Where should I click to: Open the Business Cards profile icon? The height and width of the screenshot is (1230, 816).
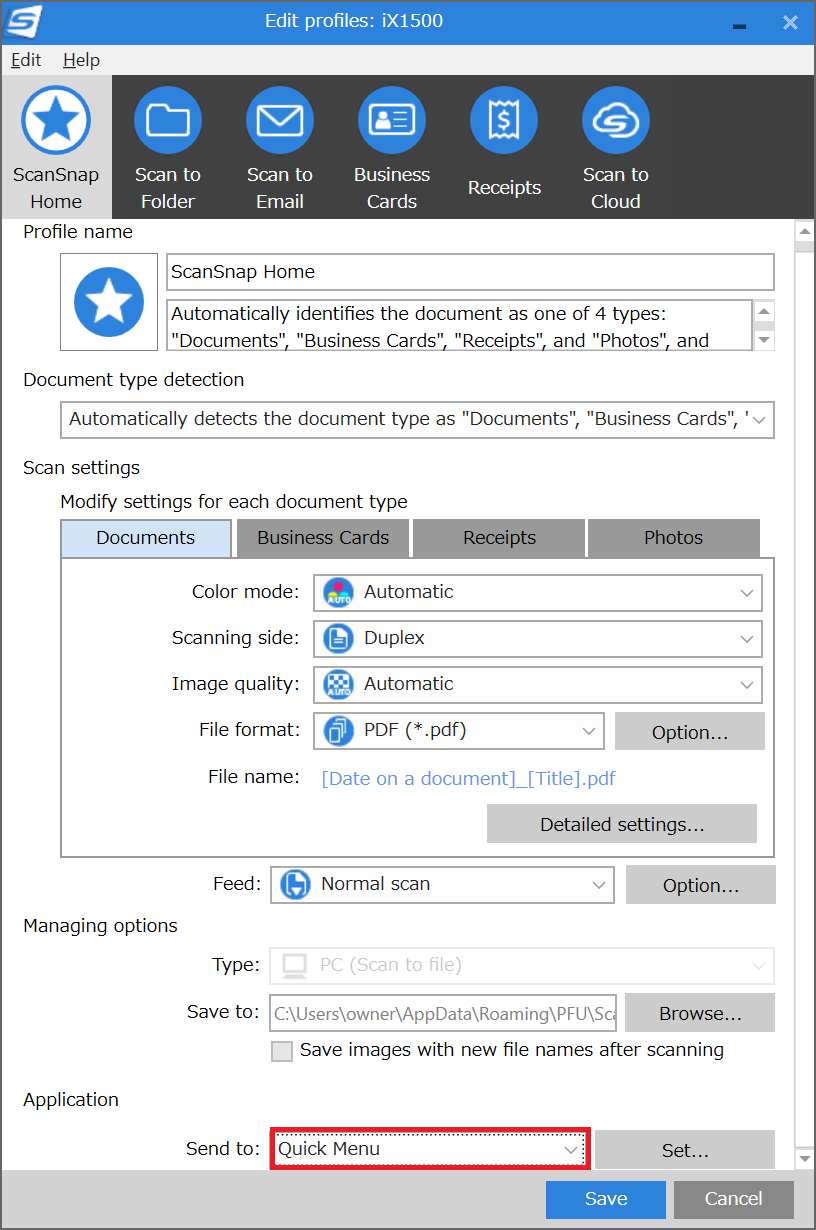(x=392, y=121)
